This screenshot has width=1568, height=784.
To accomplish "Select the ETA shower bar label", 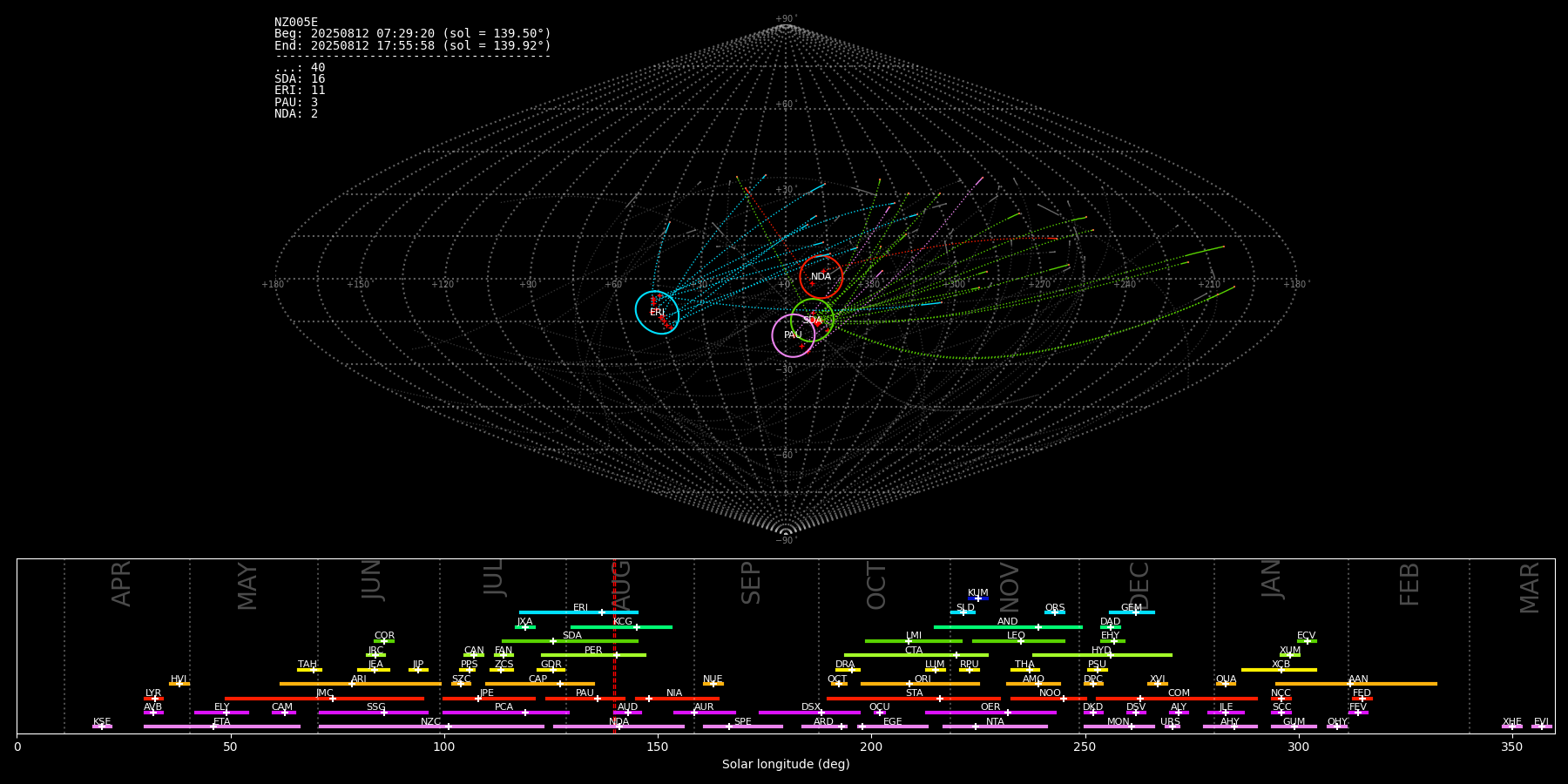I will (222, 722).
